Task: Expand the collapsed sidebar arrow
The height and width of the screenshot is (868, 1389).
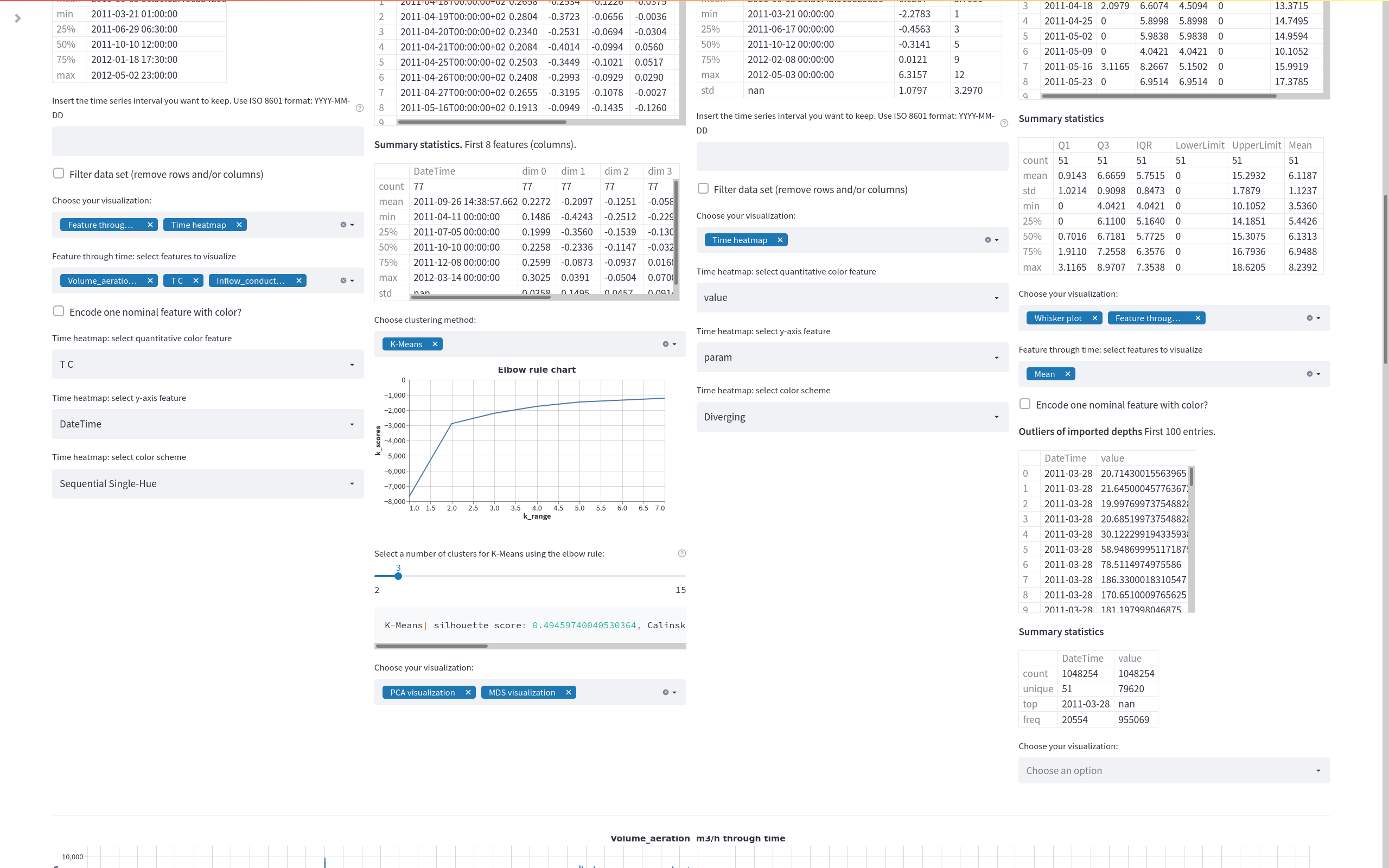Action: coord(18,18)
